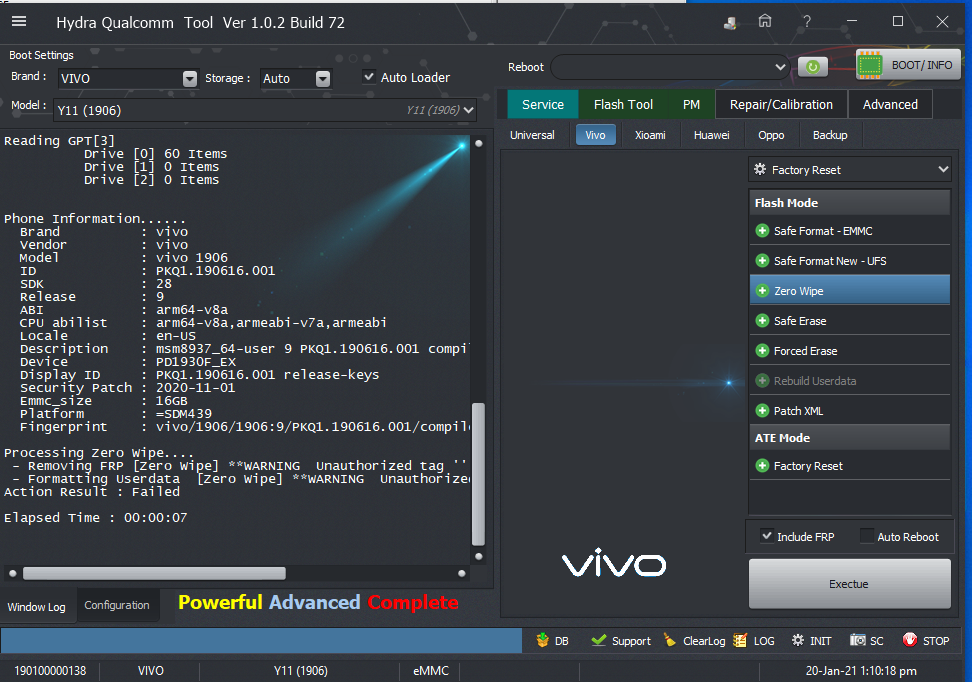Select the Vivo sub-tab
Image resolution: width=972 pixels, height=682 pixels.
(x=595, y=135)
